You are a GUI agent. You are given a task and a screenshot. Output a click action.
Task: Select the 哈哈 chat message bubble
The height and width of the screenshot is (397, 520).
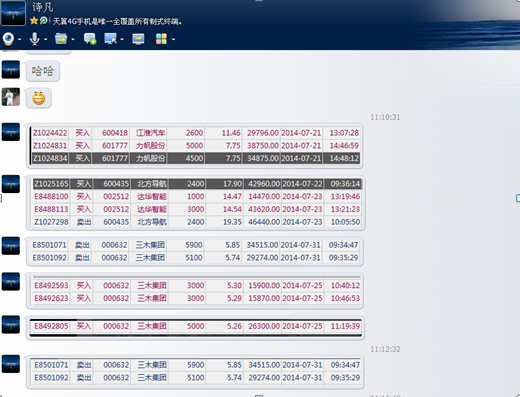coord(43,71)
